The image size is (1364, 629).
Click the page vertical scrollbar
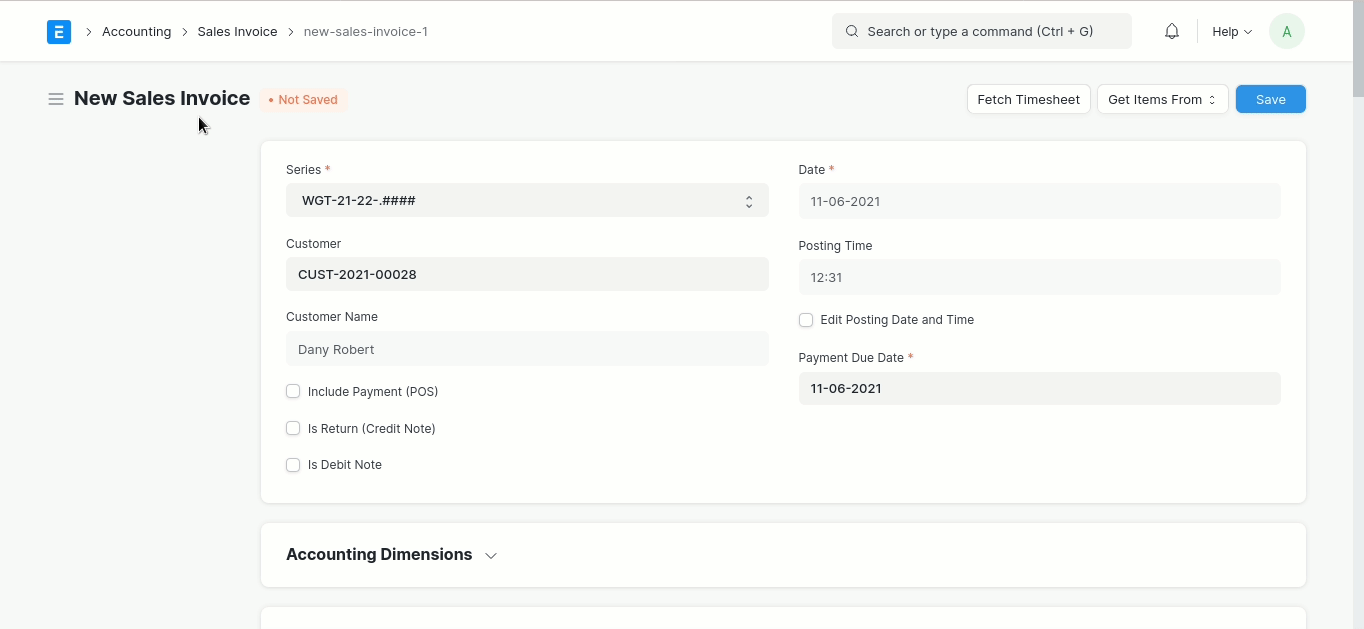point(1357,50)
